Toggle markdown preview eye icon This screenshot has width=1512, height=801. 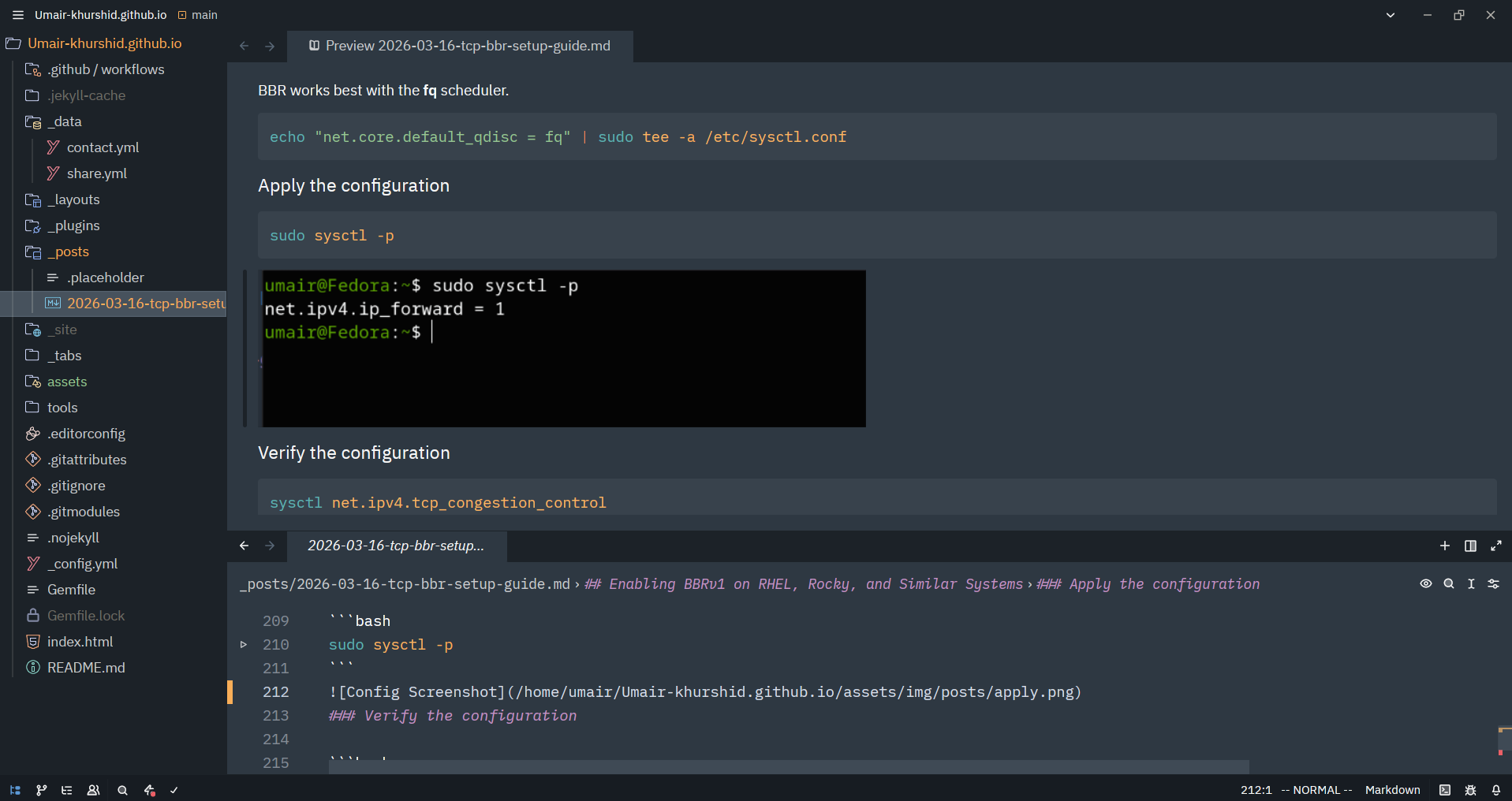click(1426, 584)
